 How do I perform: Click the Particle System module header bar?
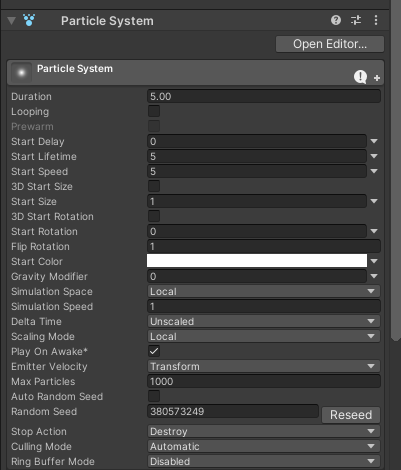[x=196, y=72]
